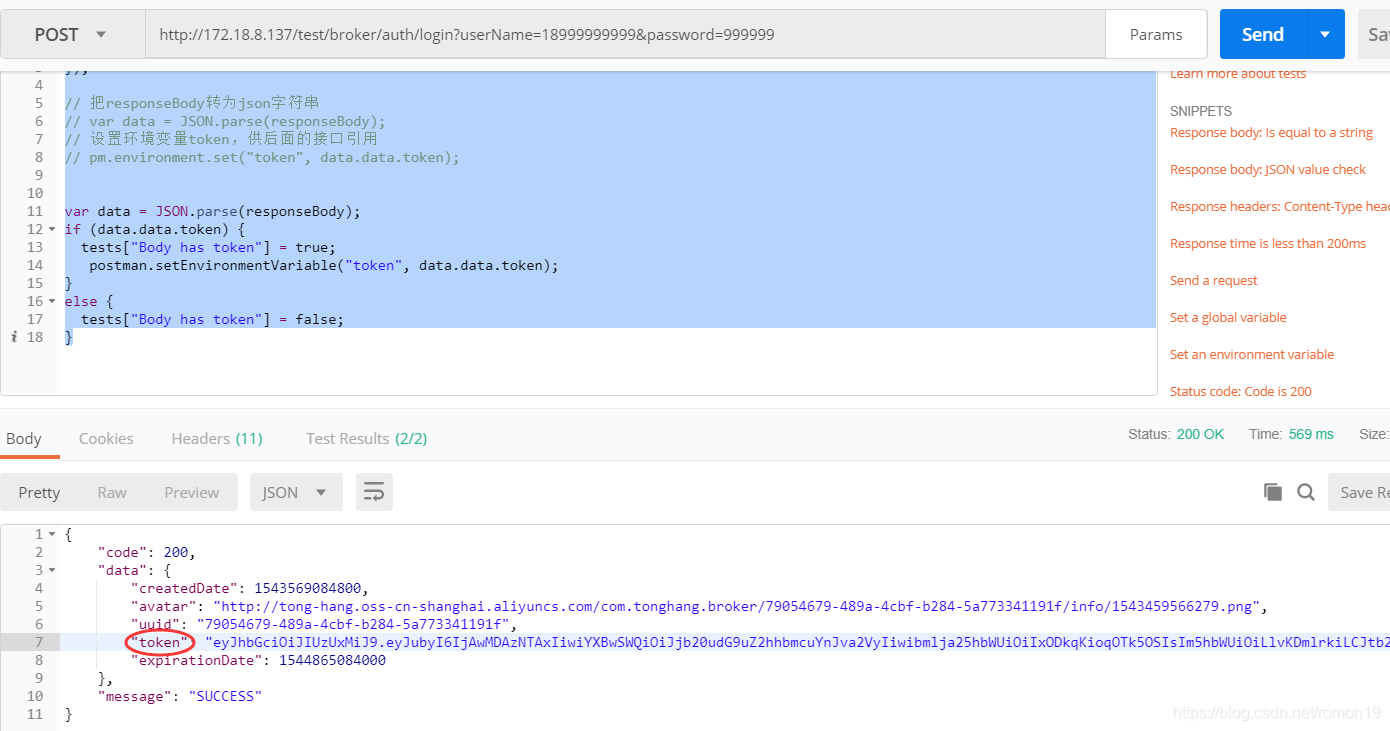
Task: Select Raw response view
Action: (x=112, y=492)
